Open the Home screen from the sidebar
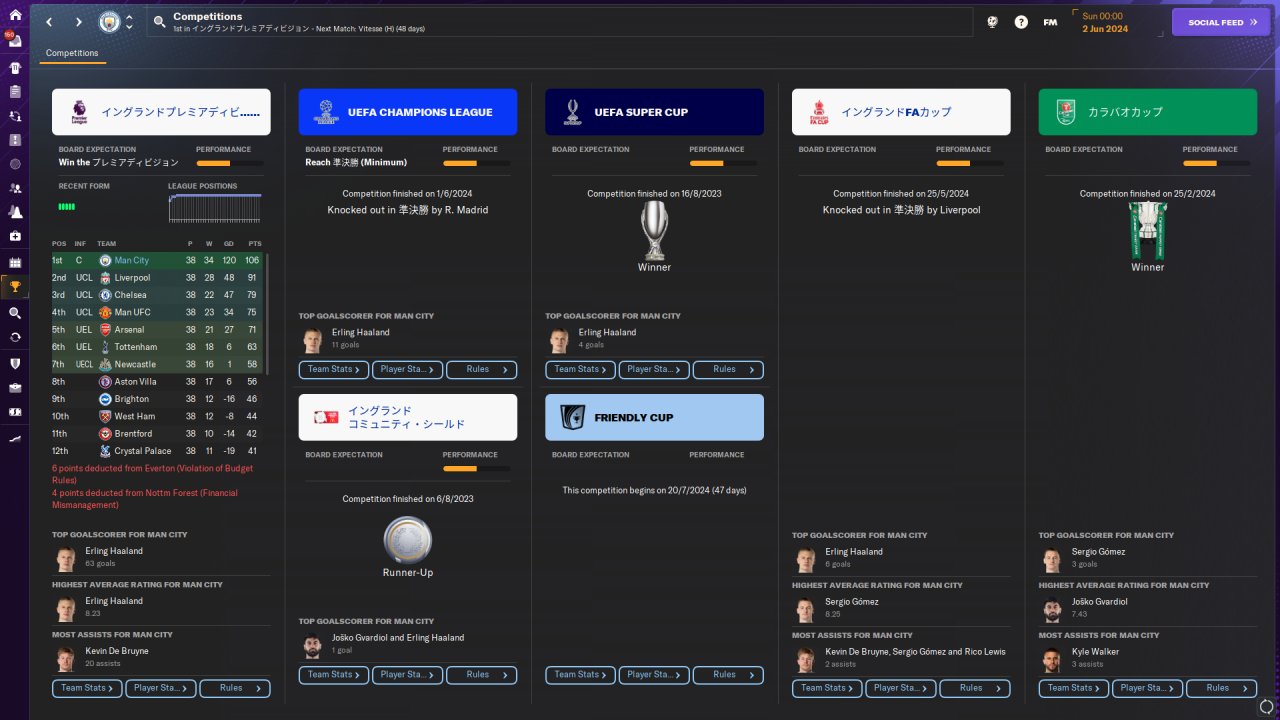 click(x=15, y=15)
